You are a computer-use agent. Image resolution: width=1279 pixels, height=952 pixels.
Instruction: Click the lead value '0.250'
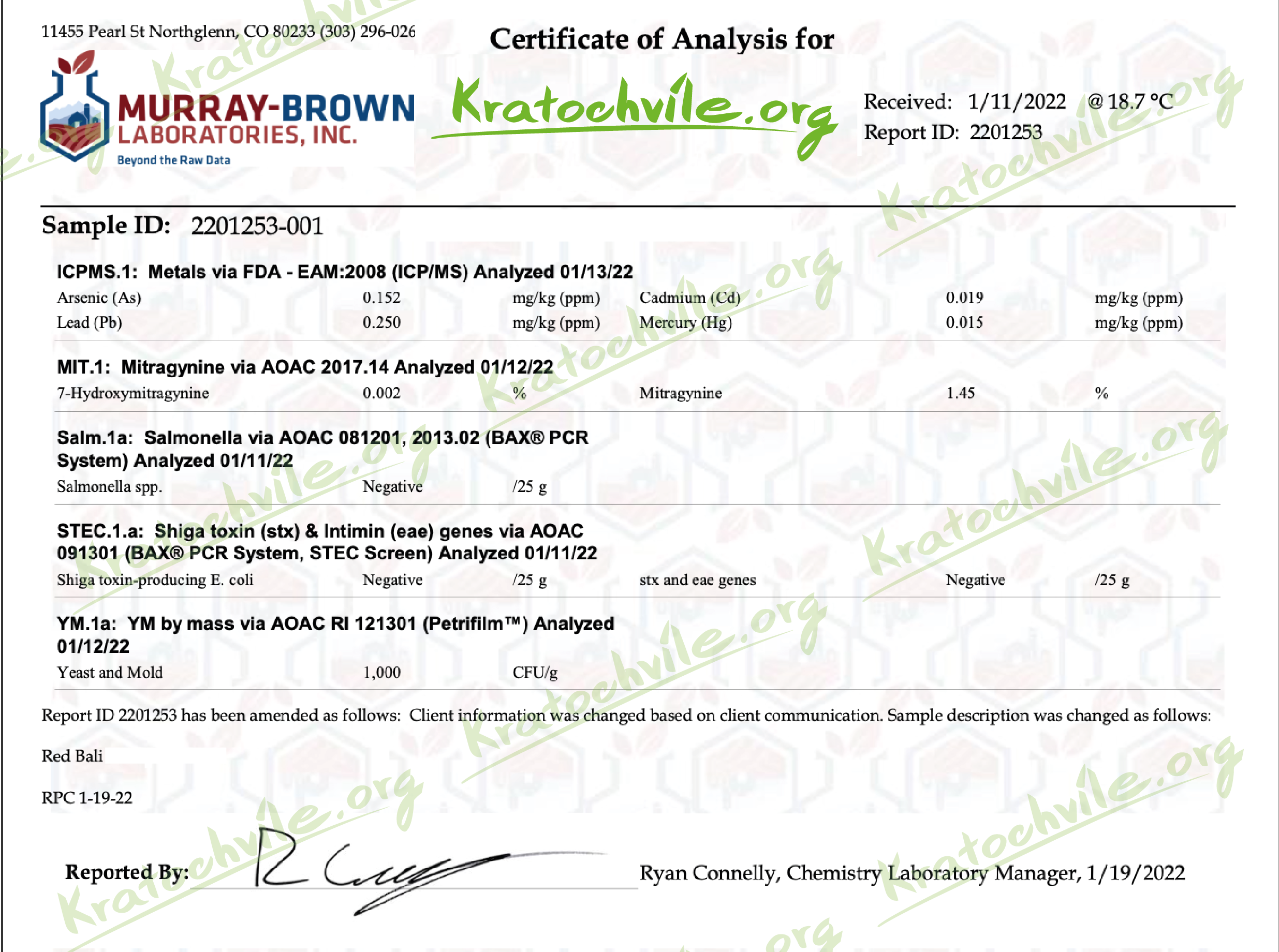pyautogui.click(x=381, y=323)
